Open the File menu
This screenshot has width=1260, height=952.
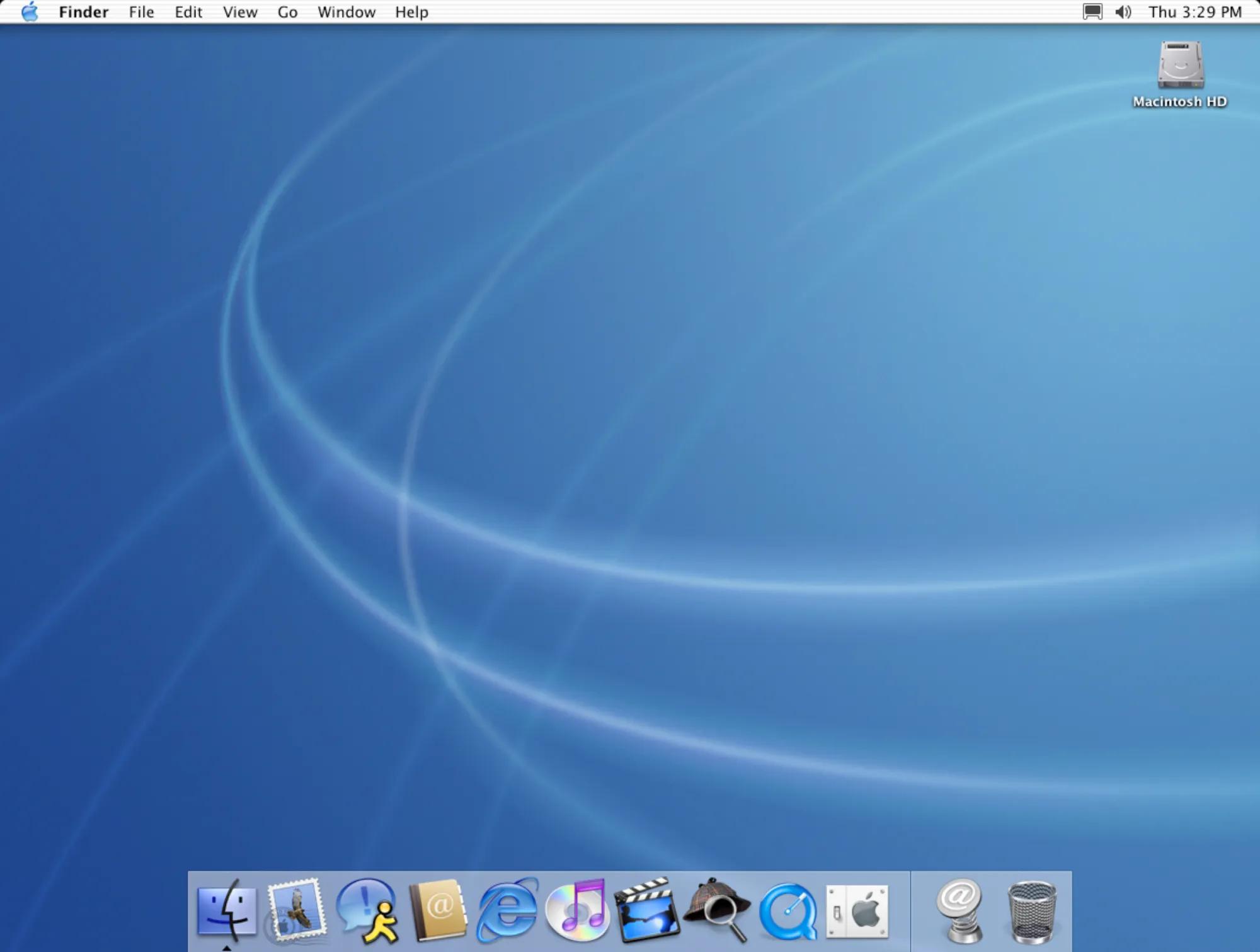[140, 11]
